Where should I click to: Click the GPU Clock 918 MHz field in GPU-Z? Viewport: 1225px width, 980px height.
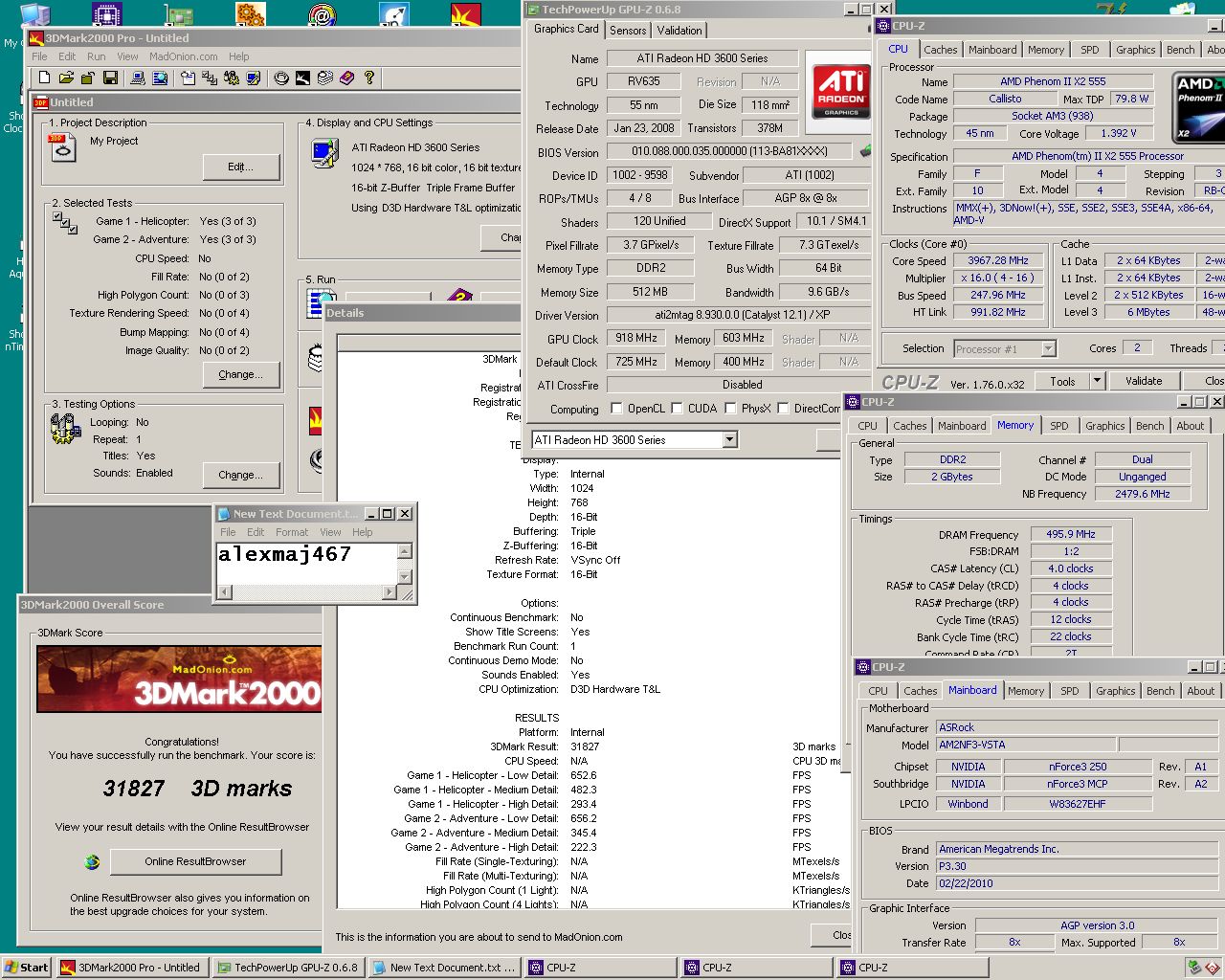(x=636, y=339)
